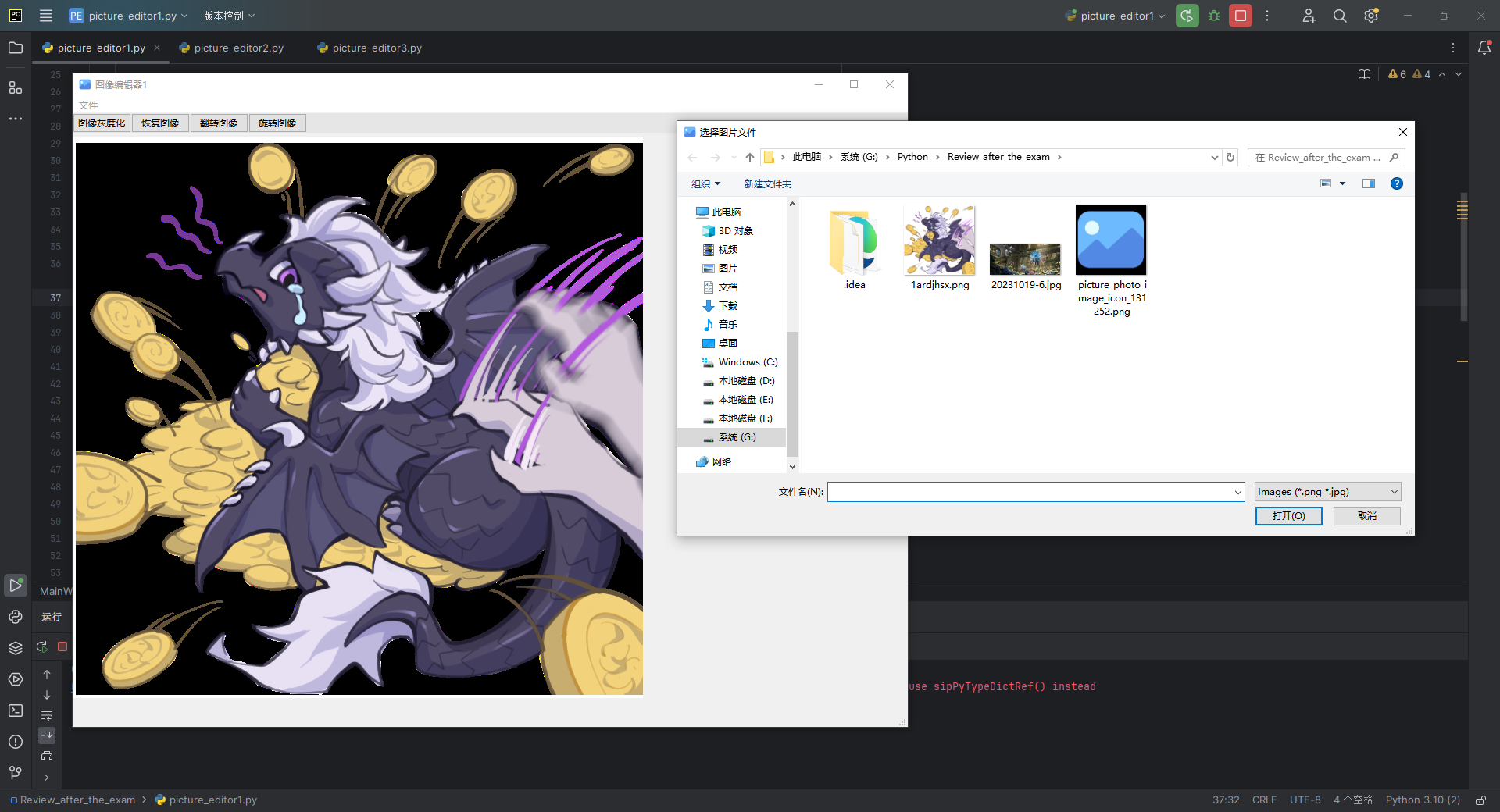
Task: Click the 打开(O) button
Action: click(1288, 516)
